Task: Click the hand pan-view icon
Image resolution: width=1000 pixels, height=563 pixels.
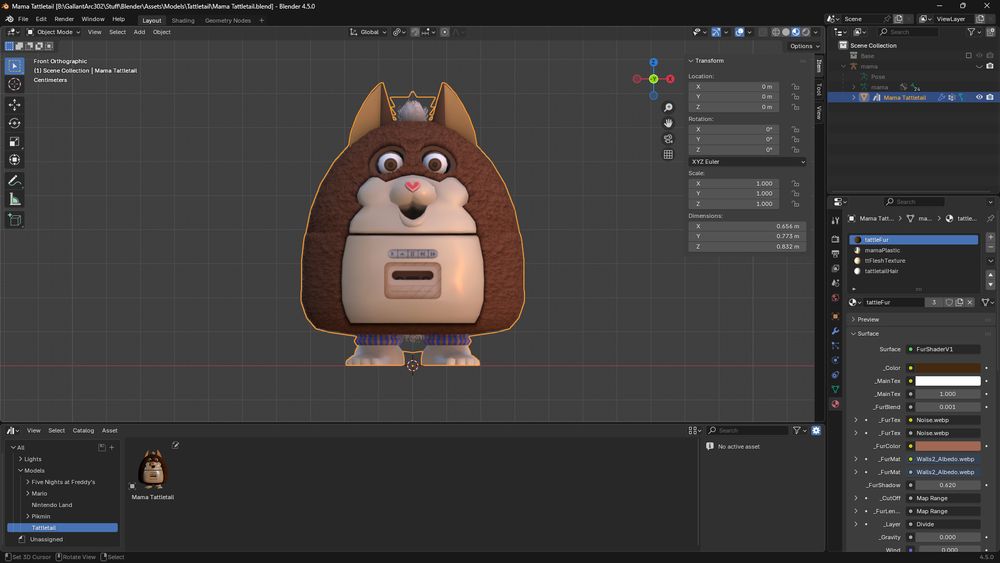Action: click(x=668, y=123)
